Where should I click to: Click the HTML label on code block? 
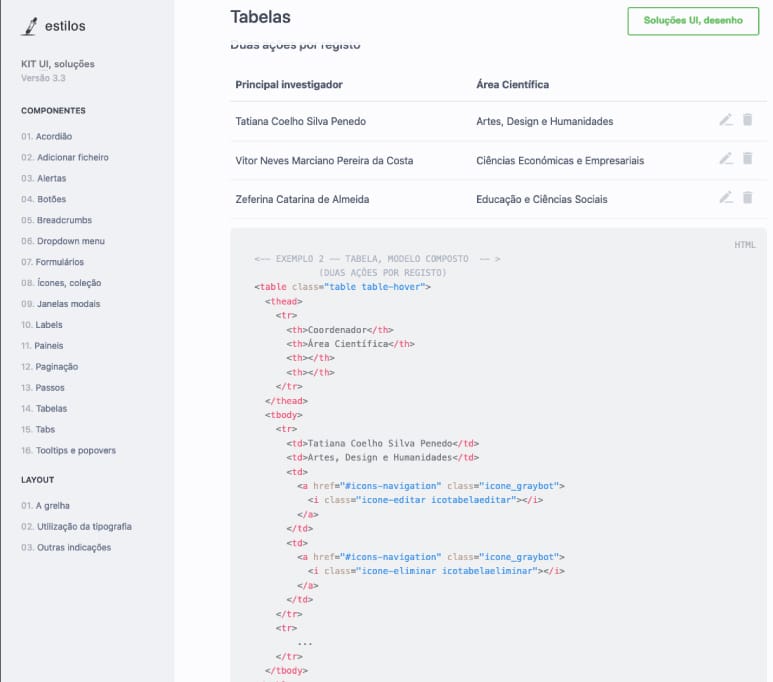pyautogui.click(x=744, y=245)
